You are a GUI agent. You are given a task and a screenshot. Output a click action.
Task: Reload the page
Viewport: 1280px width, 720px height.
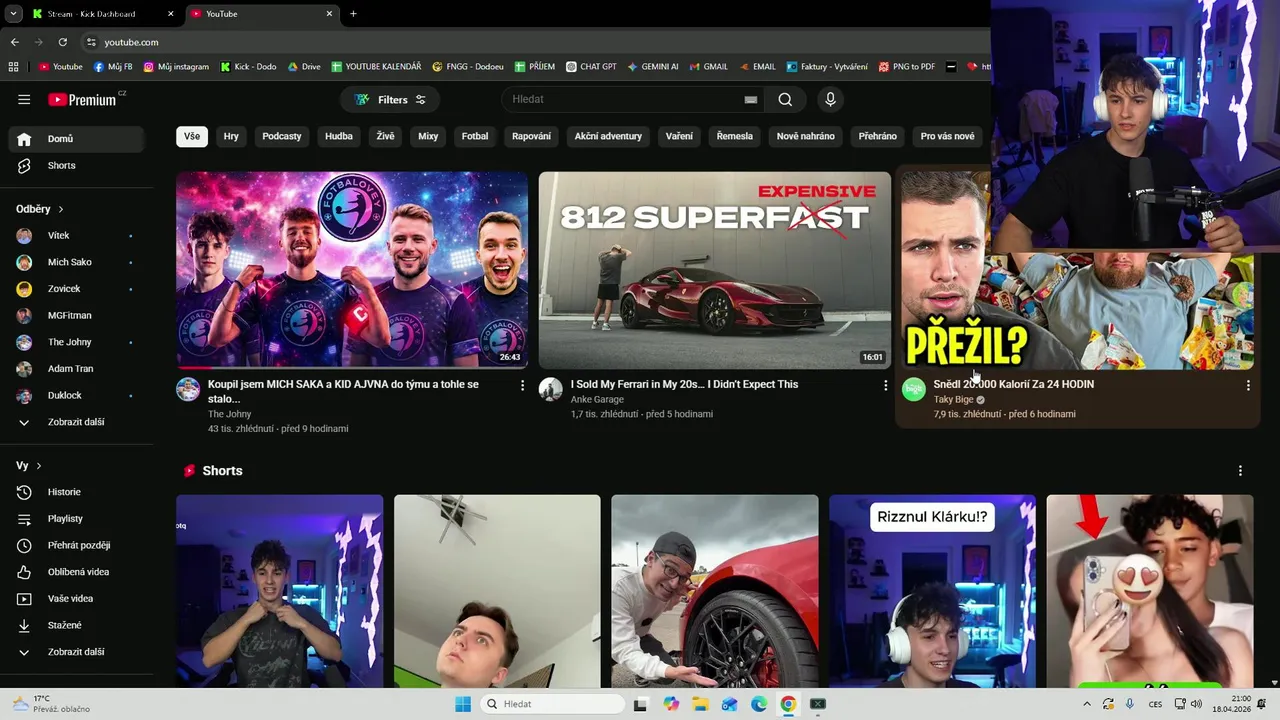tap(63, 42)
